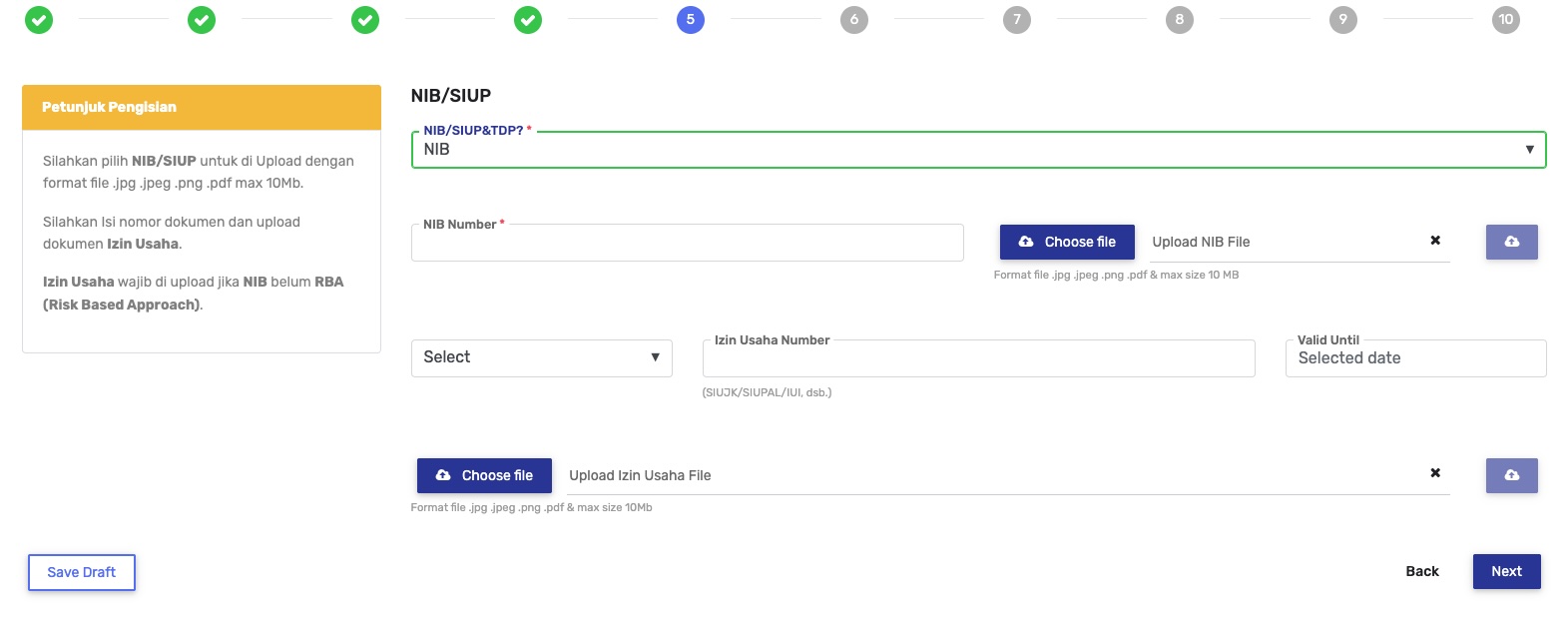Viewport: 1568px width, 625px height.
Task: Go to completed step three checkmark
Action: [365, 20]
